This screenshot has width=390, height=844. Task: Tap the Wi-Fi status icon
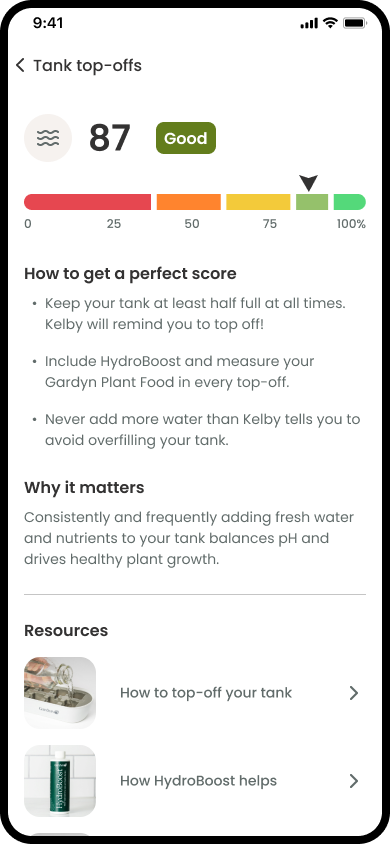point(329,23)
